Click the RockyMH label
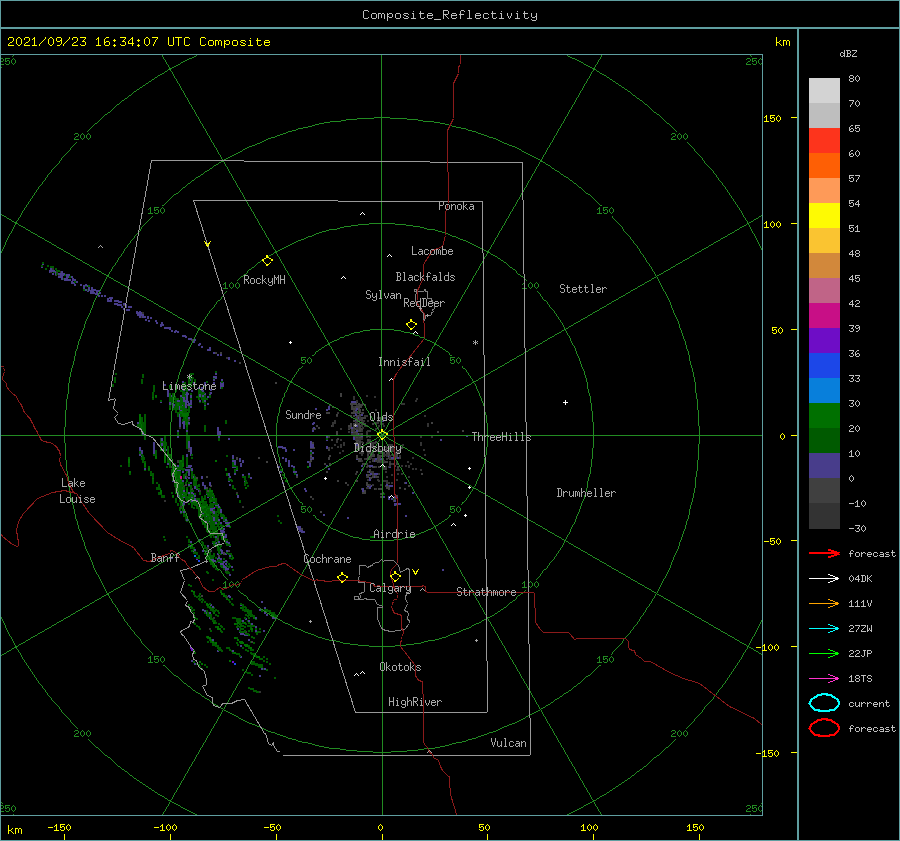 [264, 280]
